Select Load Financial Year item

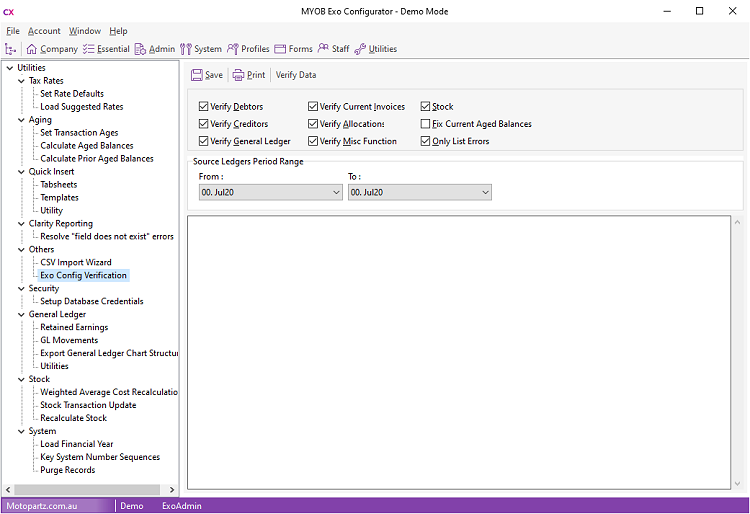[x=77, y=444]
